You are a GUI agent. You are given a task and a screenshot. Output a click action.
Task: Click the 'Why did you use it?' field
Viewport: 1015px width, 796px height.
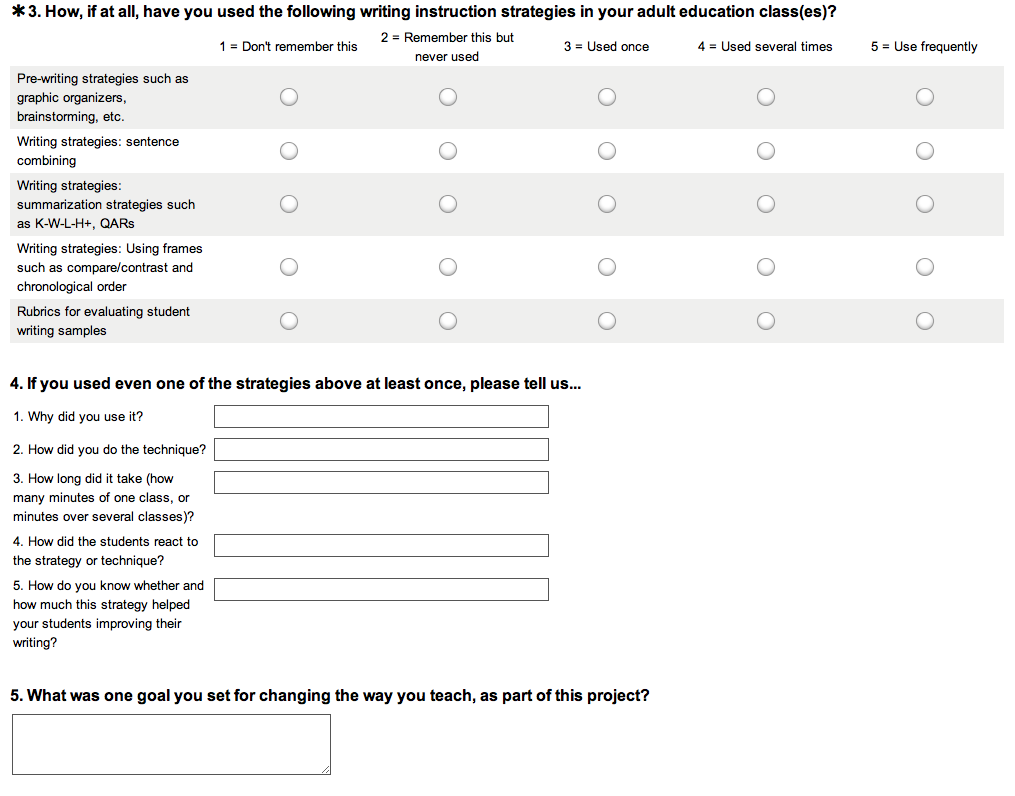(381, 416)
